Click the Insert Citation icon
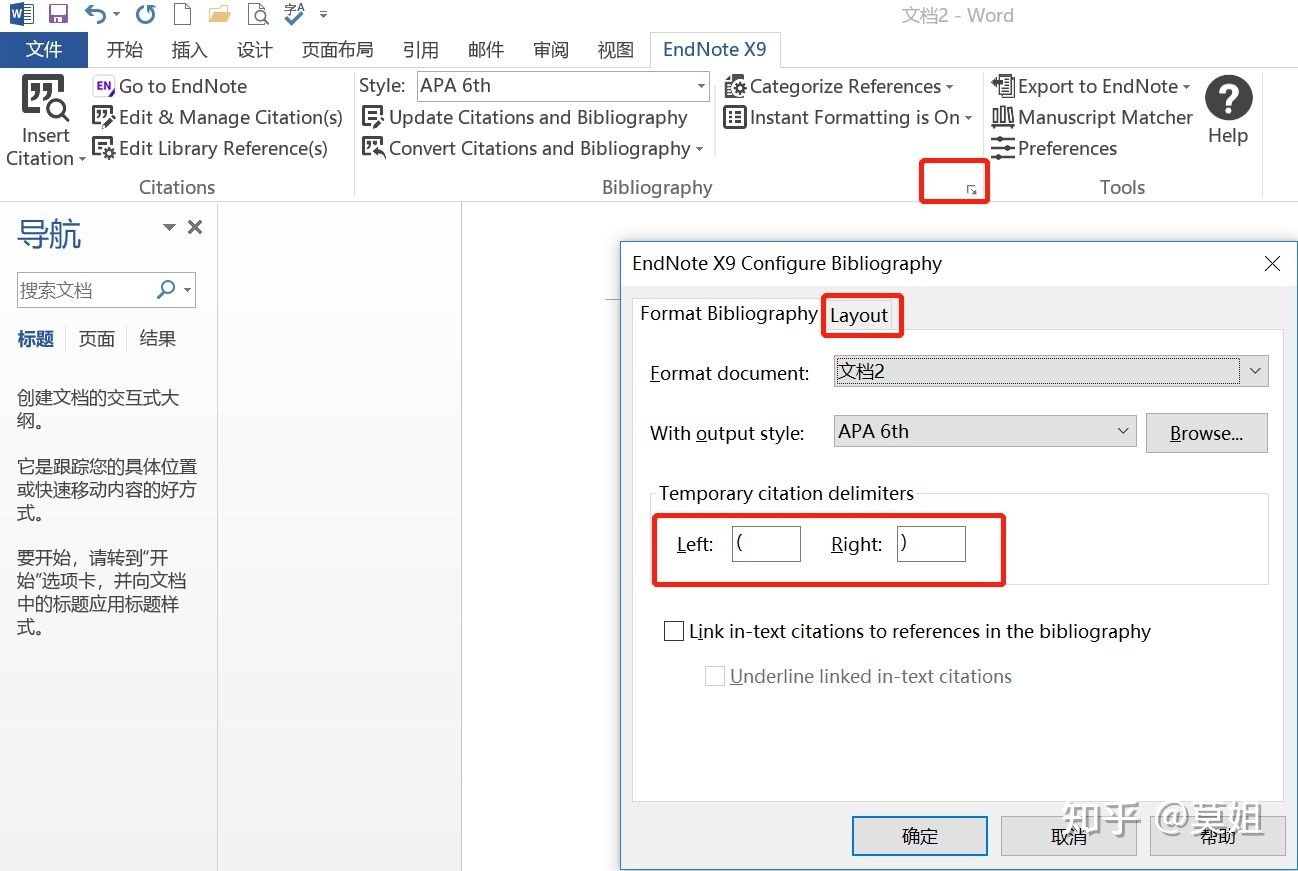The height and width of the screenshot is (871, 1298). tap(45, 98)
